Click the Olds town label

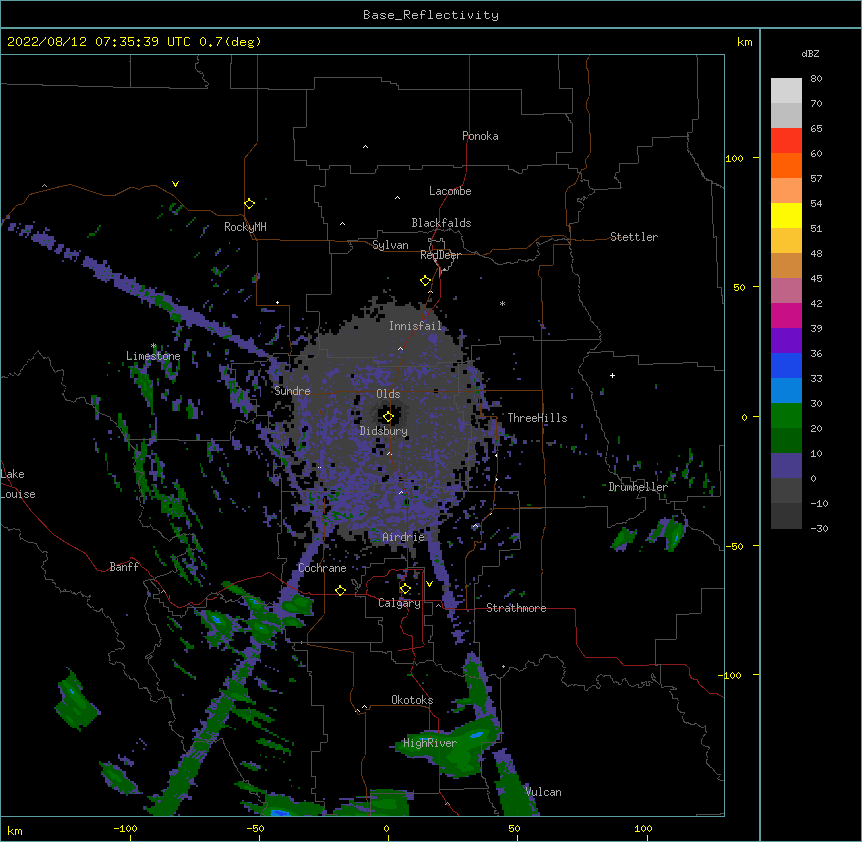pyautogui.click(x=388, y=394)
